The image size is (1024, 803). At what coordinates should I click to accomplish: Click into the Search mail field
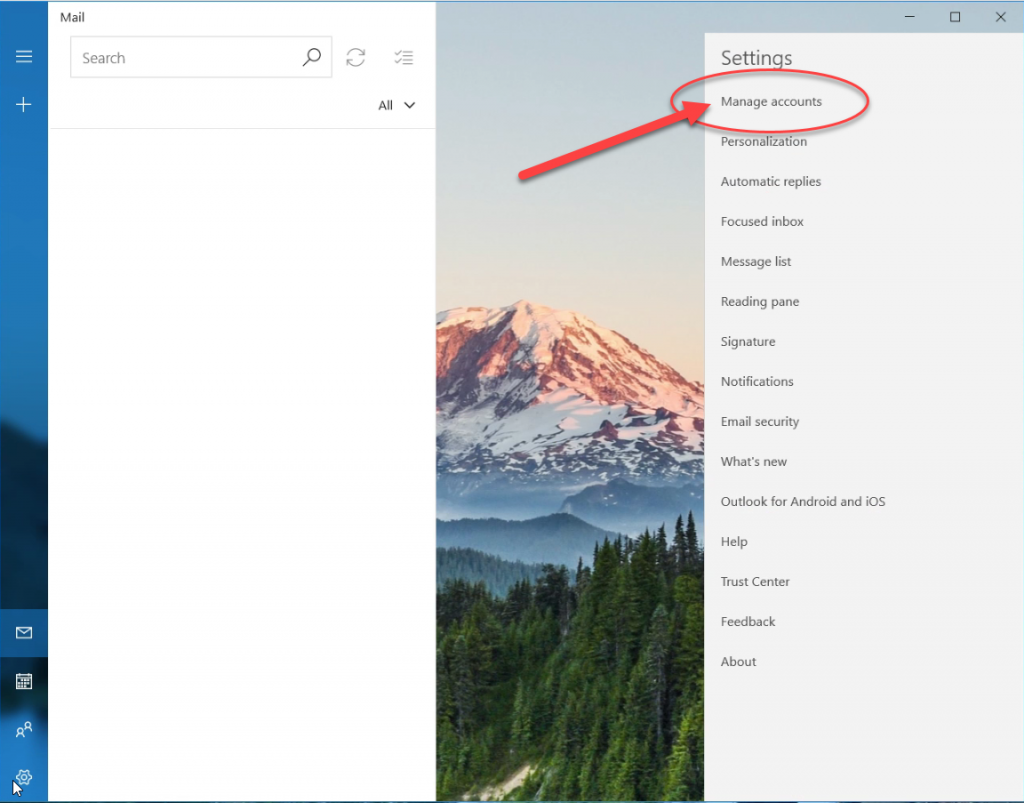coord(201,57)
